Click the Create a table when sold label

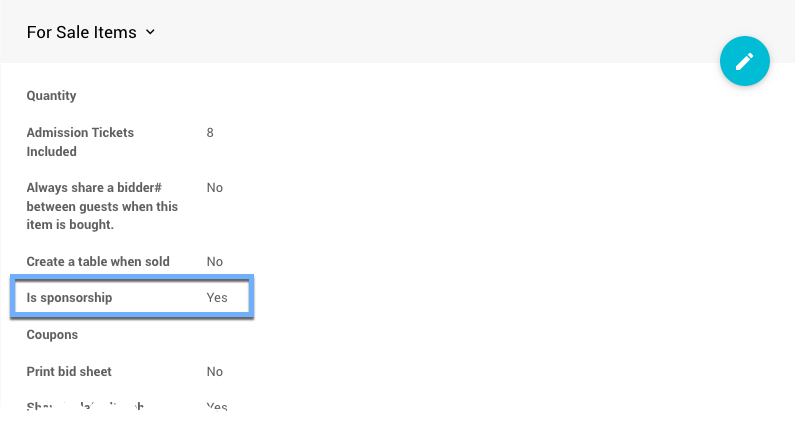click(x=98, y=262)
